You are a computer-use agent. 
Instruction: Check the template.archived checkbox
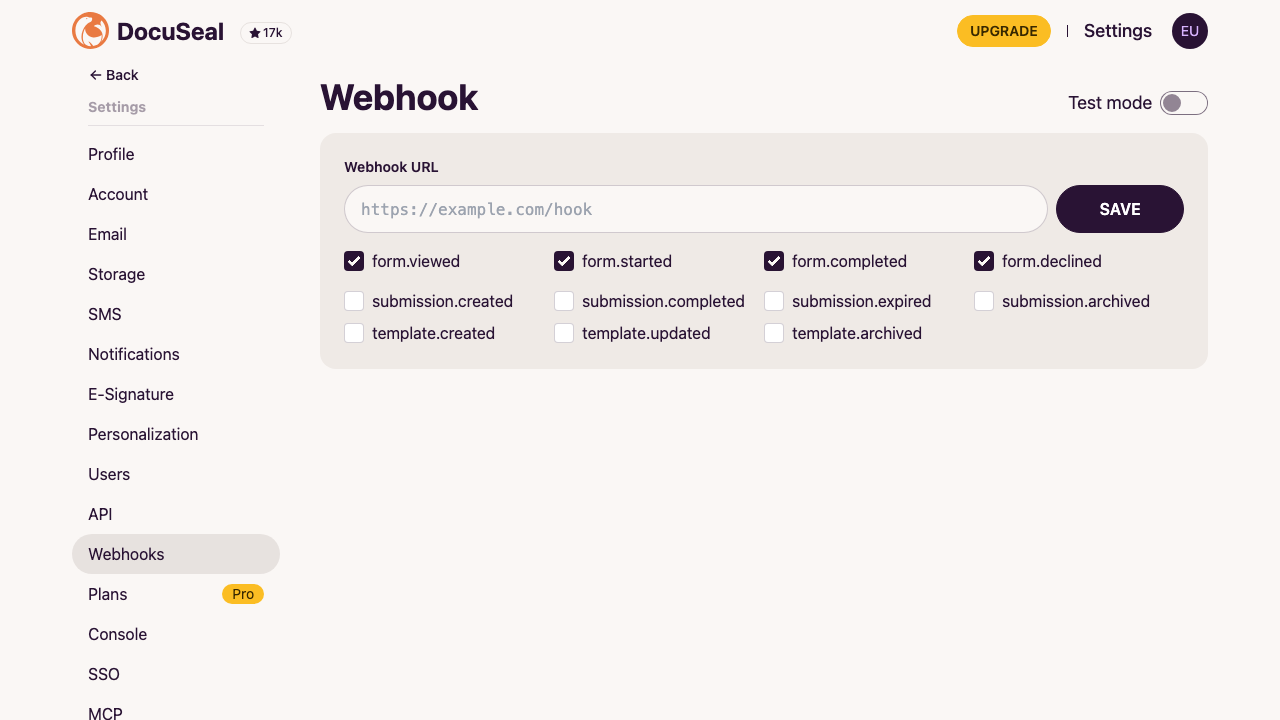(x=774, y=333)
